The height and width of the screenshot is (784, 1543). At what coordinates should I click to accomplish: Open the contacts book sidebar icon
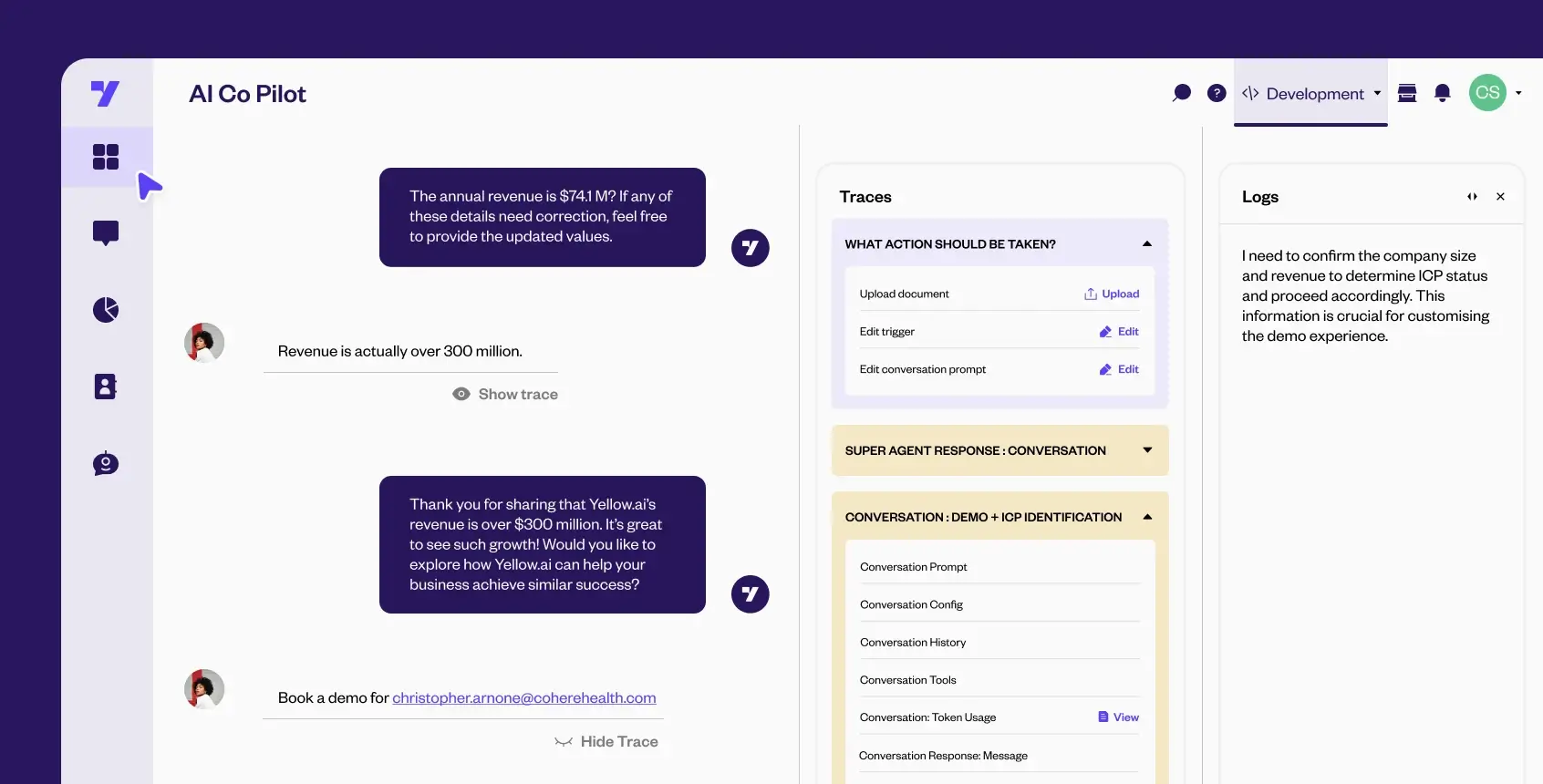click(x=106, y=387)
